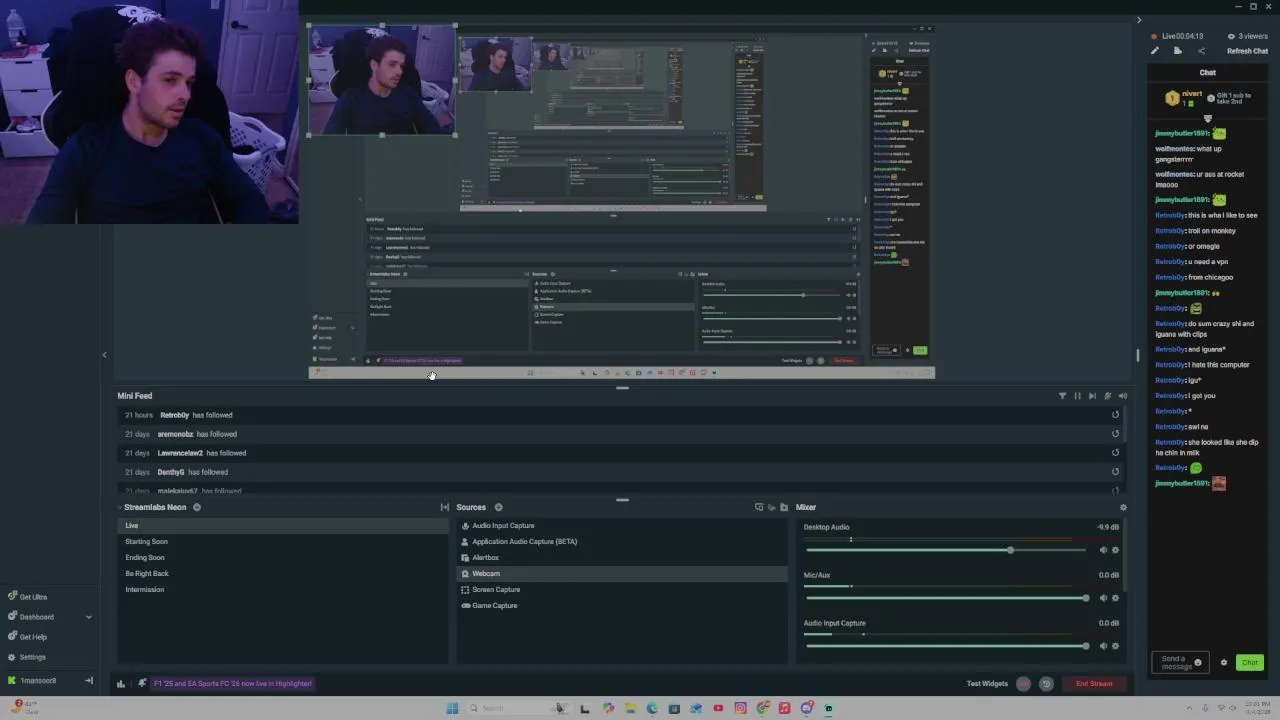Open the scene transitions icon
This screenshot has width=1280, height=720.
(x=445, y=507)
